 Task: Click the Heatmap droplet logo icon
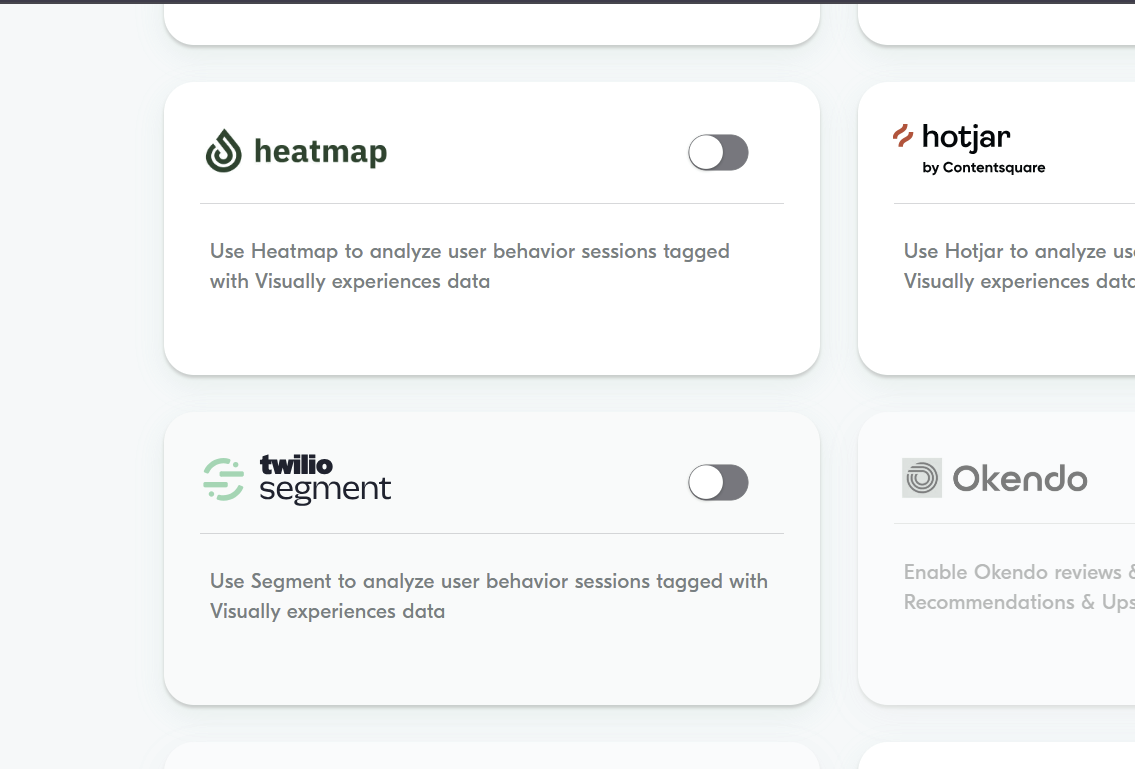pos(224,151)
